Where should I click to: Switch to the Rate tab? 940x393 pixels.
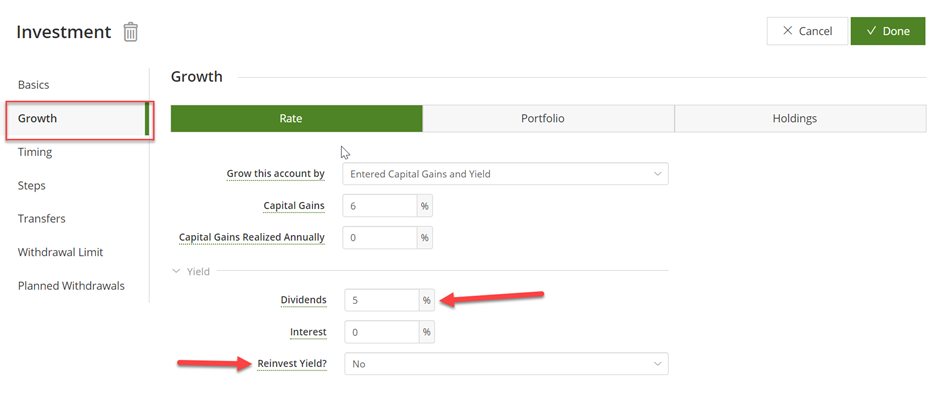point(297,119)
